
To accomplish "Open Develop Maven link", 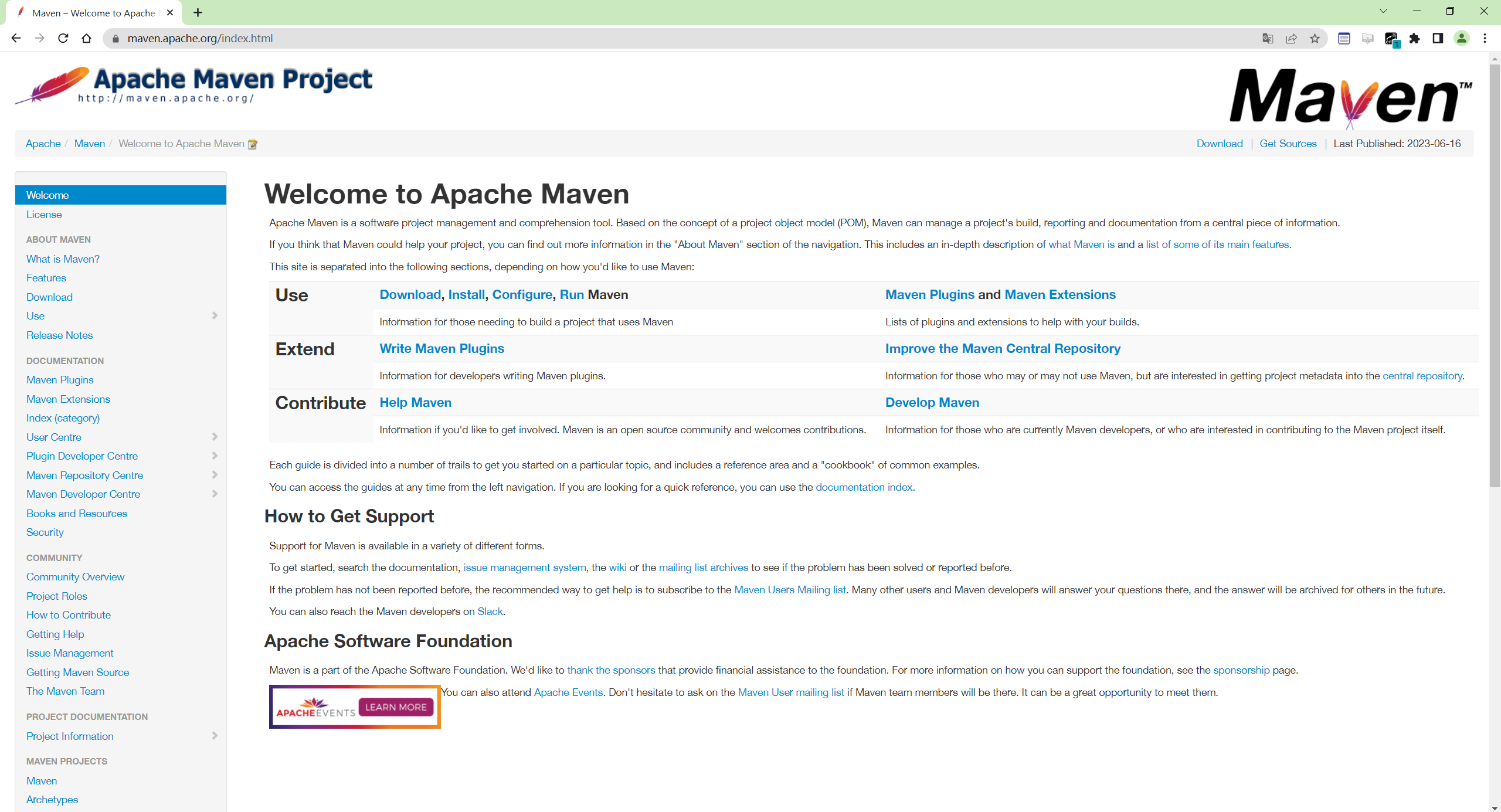I will (932, 403).
